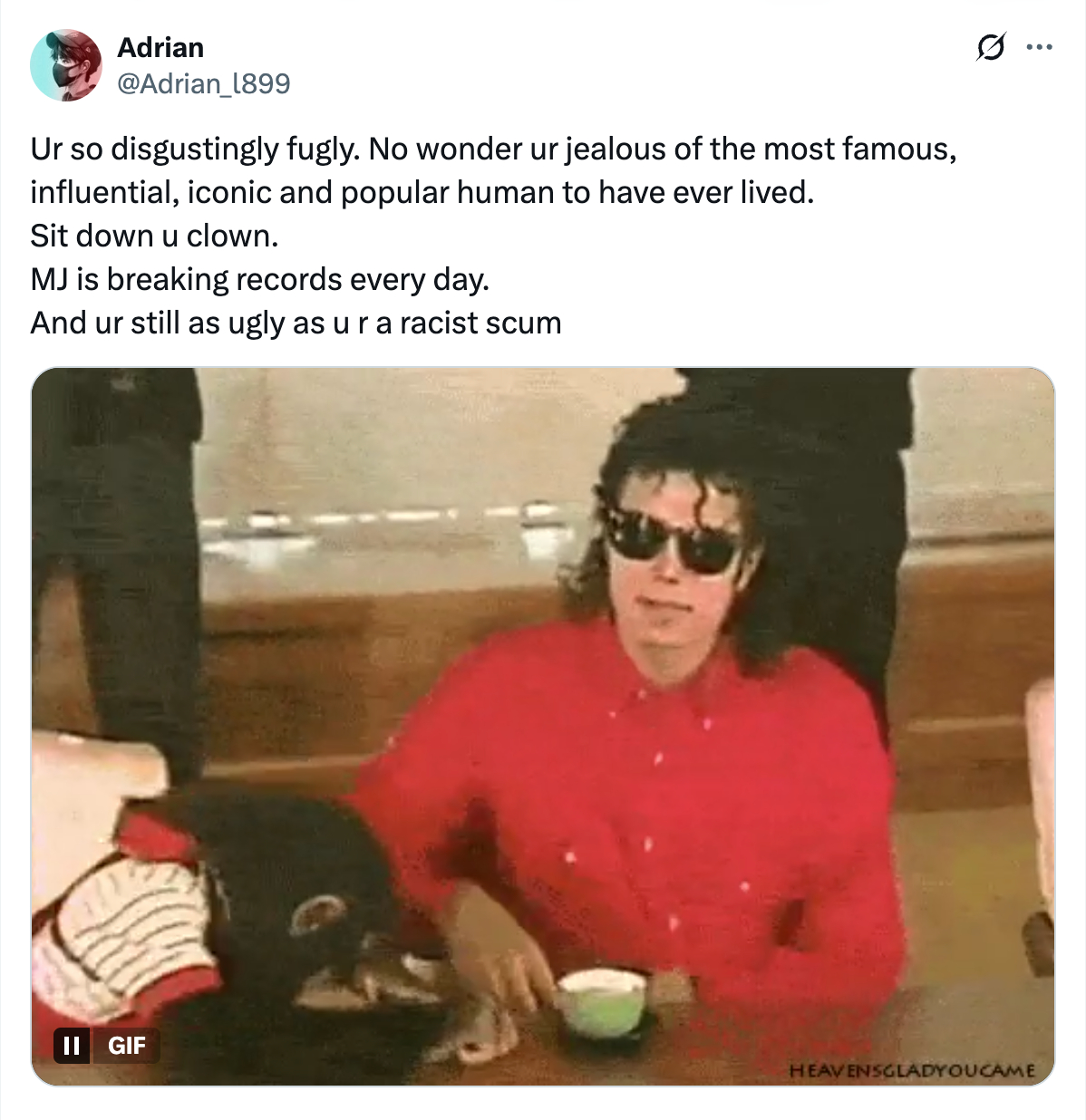Screen dimensions: 1086x1120
Task: Click the display name Adrian
Action: pyautogui.click(x=160, y=47)
